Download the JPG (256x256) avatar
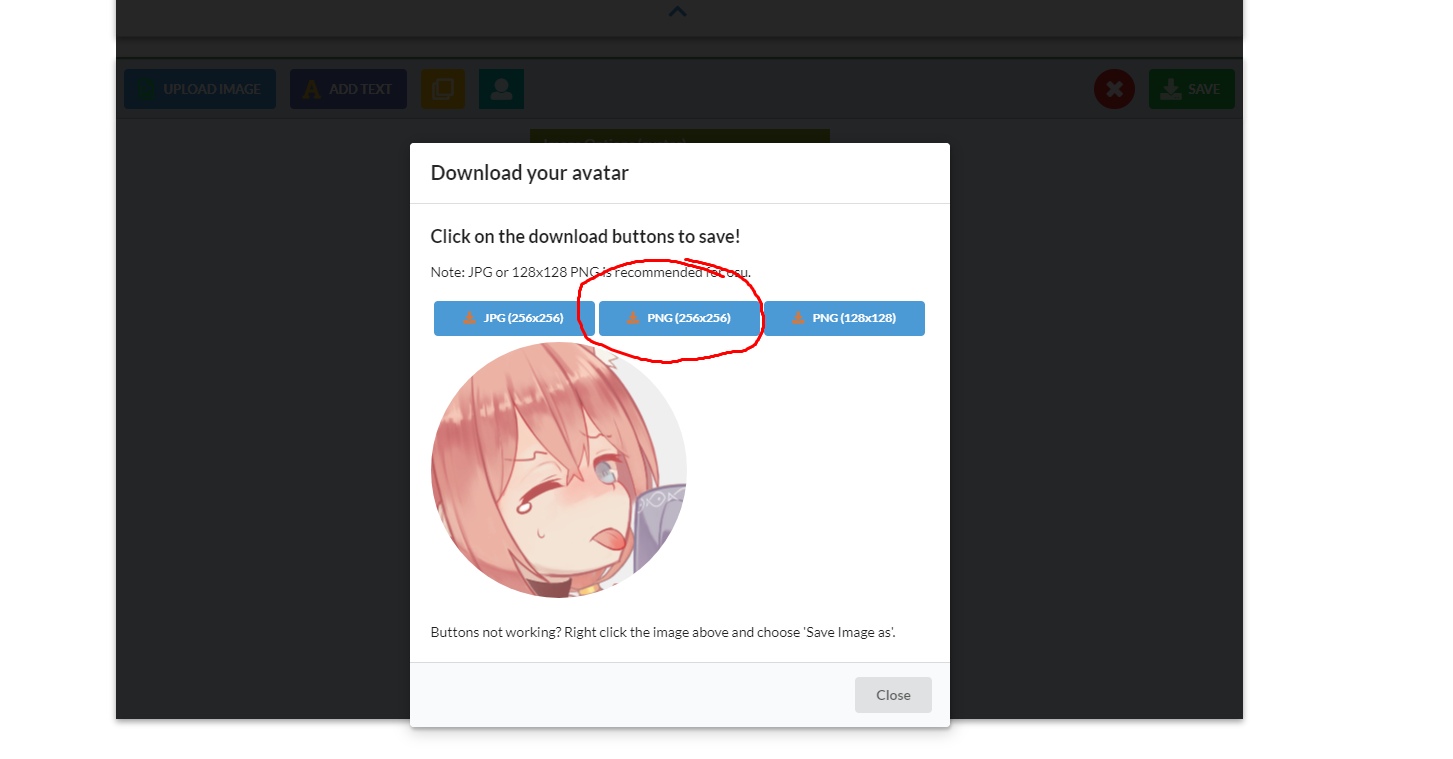The width and height of the screenshot is (1453, 759). (514, 318)
